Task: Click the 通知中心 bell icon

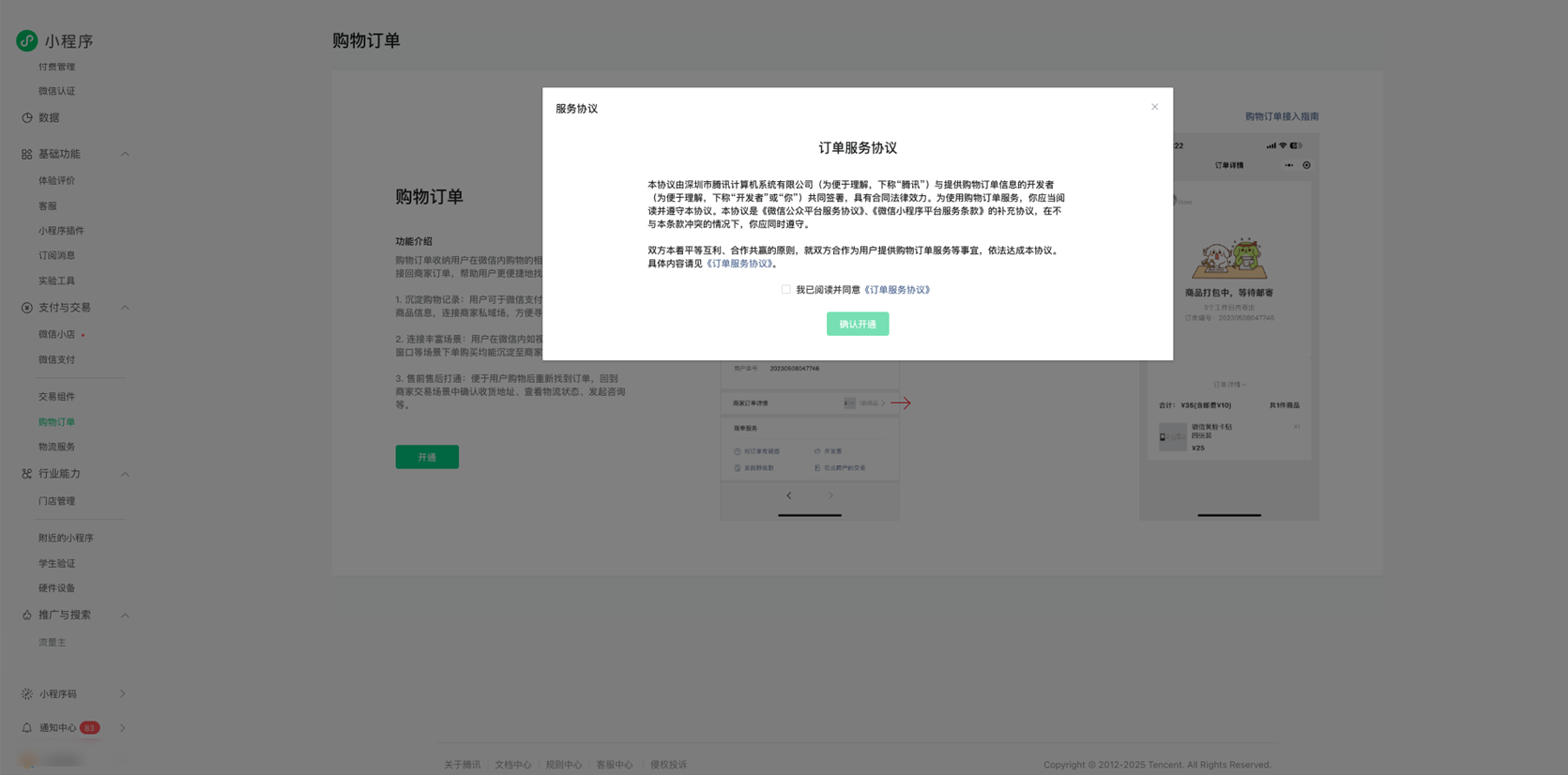Action: 27,728
